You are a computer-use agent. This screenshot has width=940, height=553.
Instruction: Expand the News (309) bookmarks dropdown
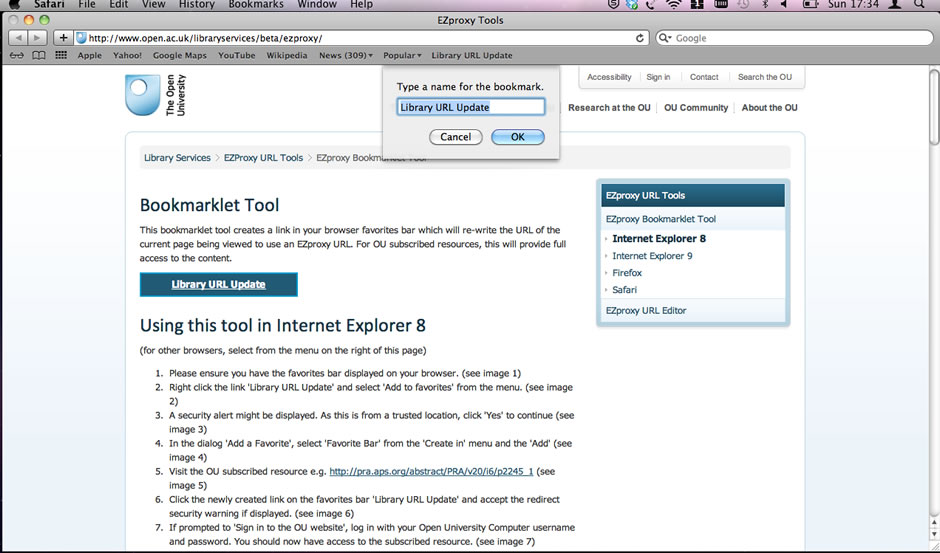pyautogui.click(x=346, y=55)
